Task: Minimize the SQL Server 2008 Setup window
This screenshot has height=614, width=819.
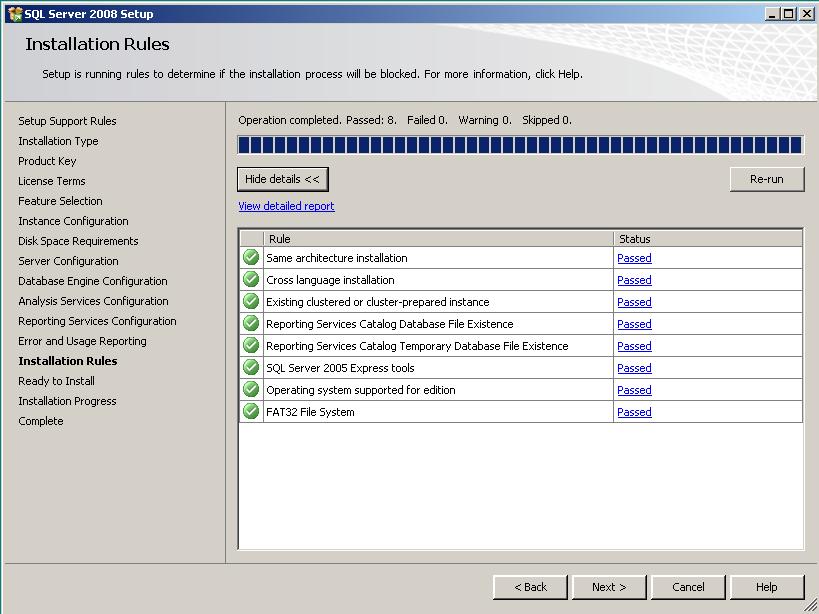Action: pos(772,14)
